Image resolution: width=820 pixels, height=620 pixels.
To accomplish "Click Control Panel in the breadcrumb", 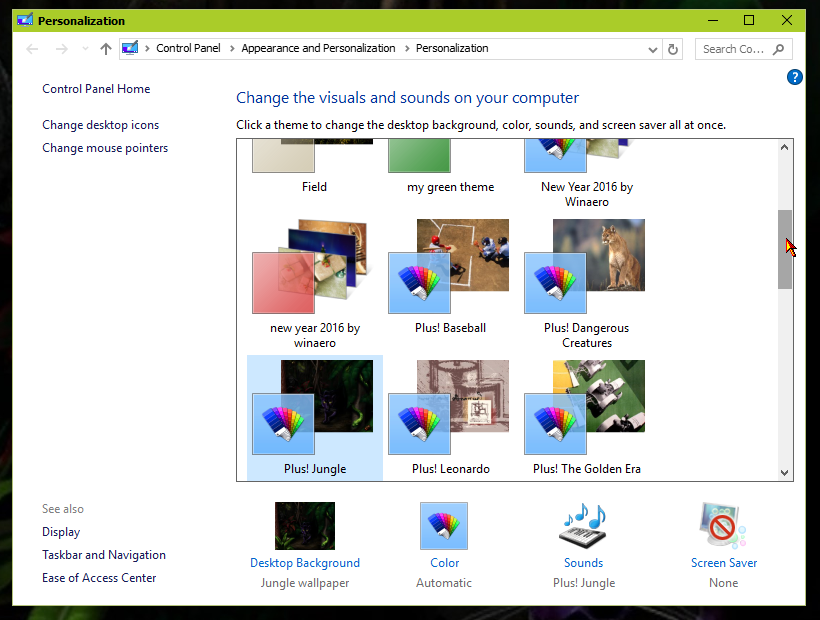I will (188, 48).
